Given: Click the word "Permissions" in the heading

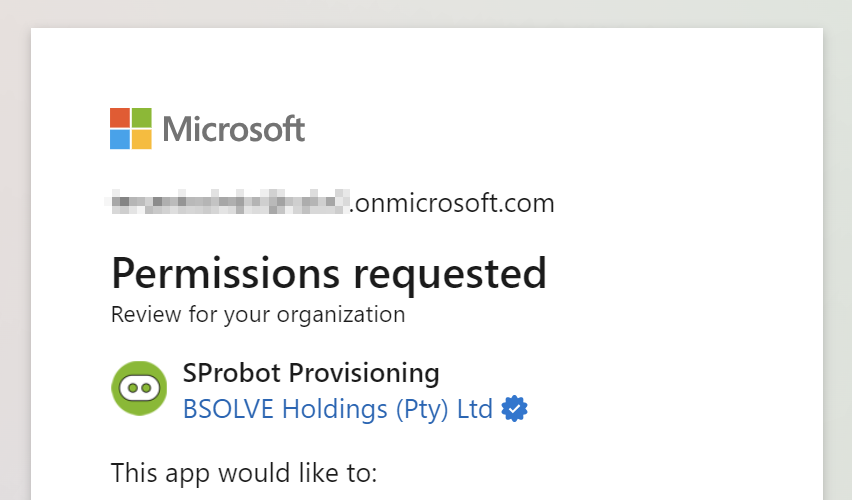Looking at the screenshot, I should pyautogui.click(x=225, y=273).
